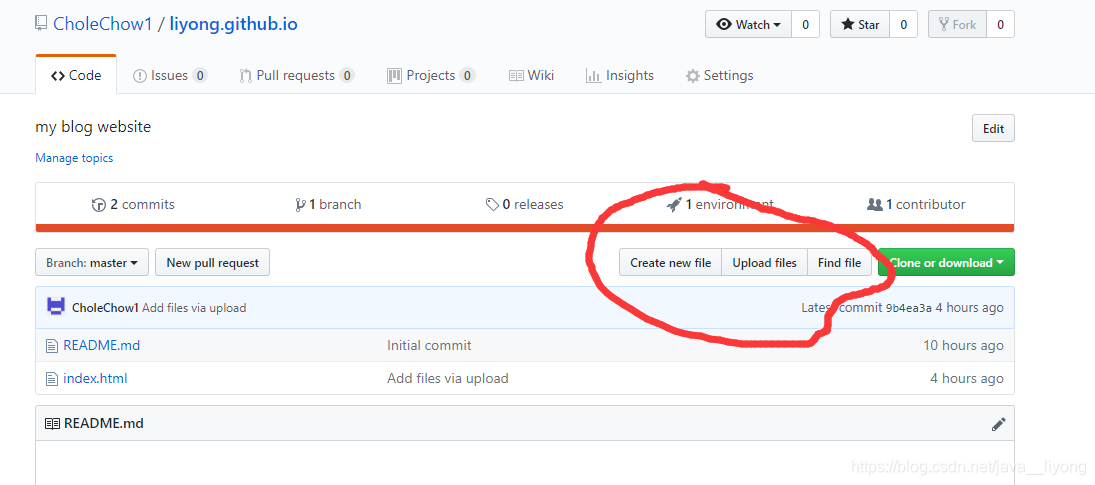1095x485 pixels.
Task: Open the CholeChow1 owner link
Action: 103,24
